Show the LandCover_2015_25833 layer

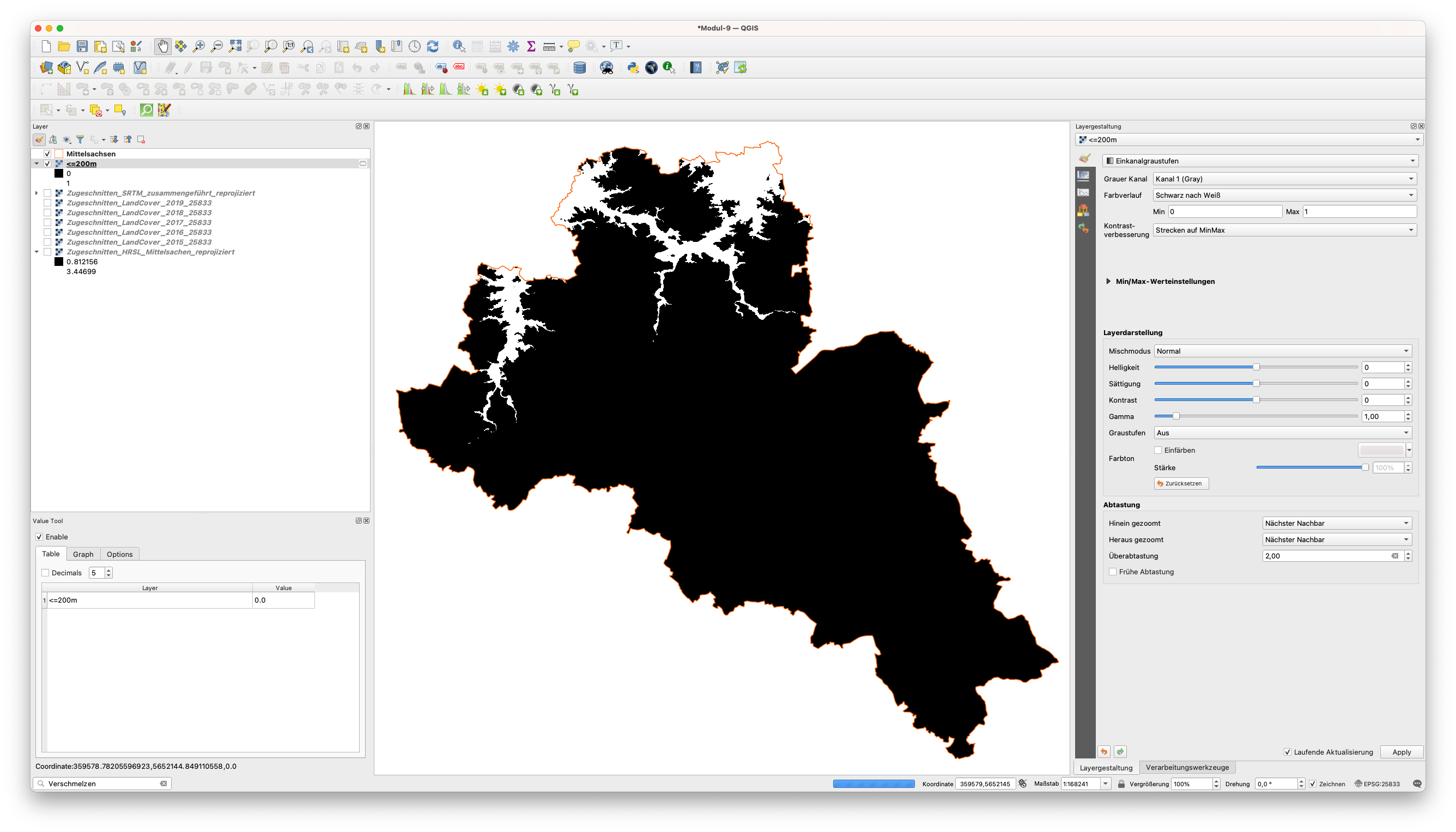pos(47,242)
